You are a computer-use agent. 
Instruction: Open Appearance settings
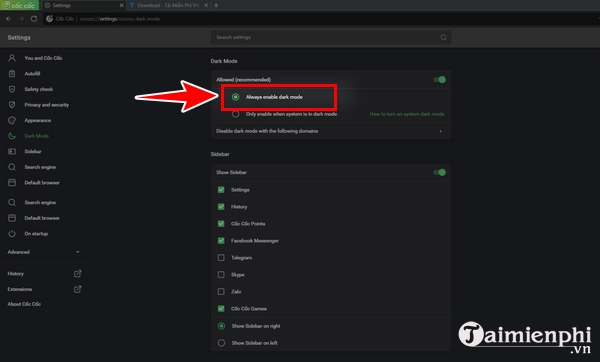pos(38,121)
